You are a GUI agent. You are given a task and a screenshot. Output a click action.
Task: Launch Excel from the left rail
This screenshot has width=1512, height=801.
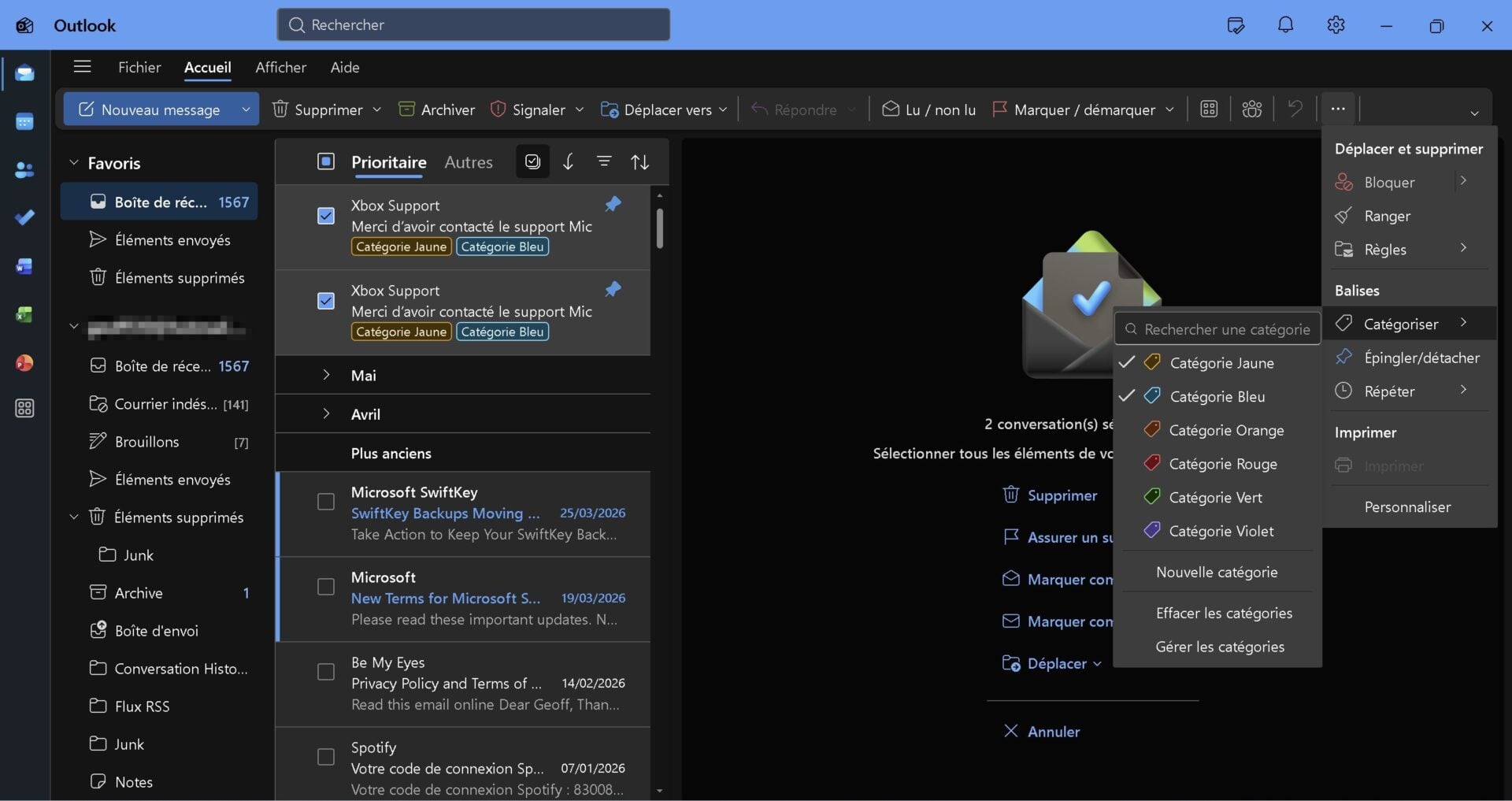coord(24,314)
